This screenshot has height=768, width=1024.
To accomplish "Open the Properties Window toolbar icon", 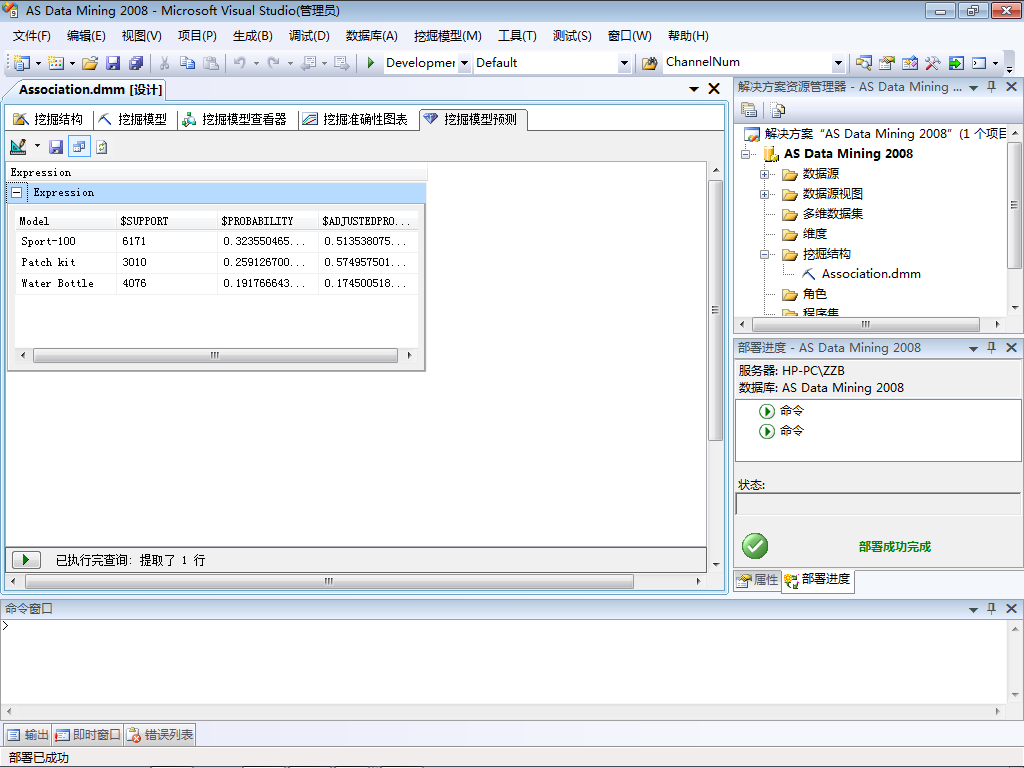I will pyautogui.click(x=886, y=63).
